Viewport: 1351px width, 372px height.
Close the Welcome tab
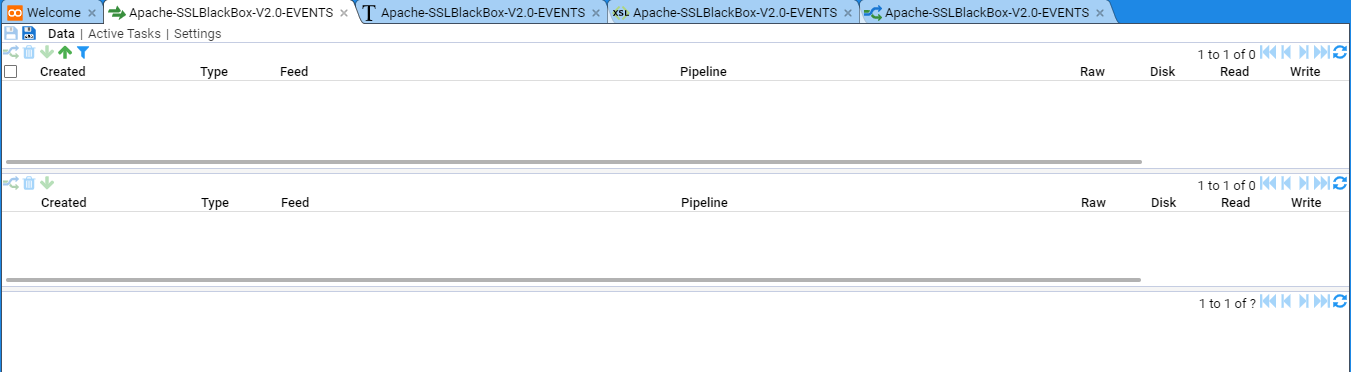(92, 13)
